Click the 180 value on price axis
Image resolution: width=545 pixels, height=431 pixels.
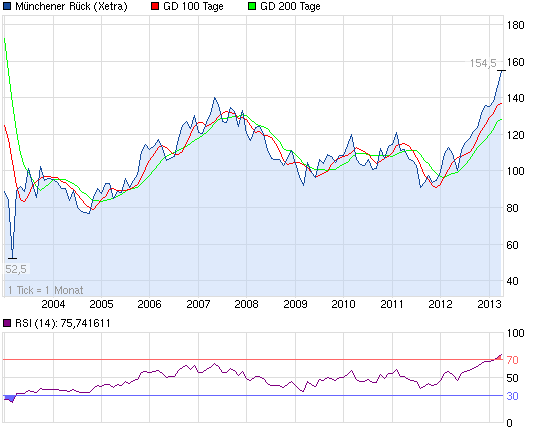(516, 25)
